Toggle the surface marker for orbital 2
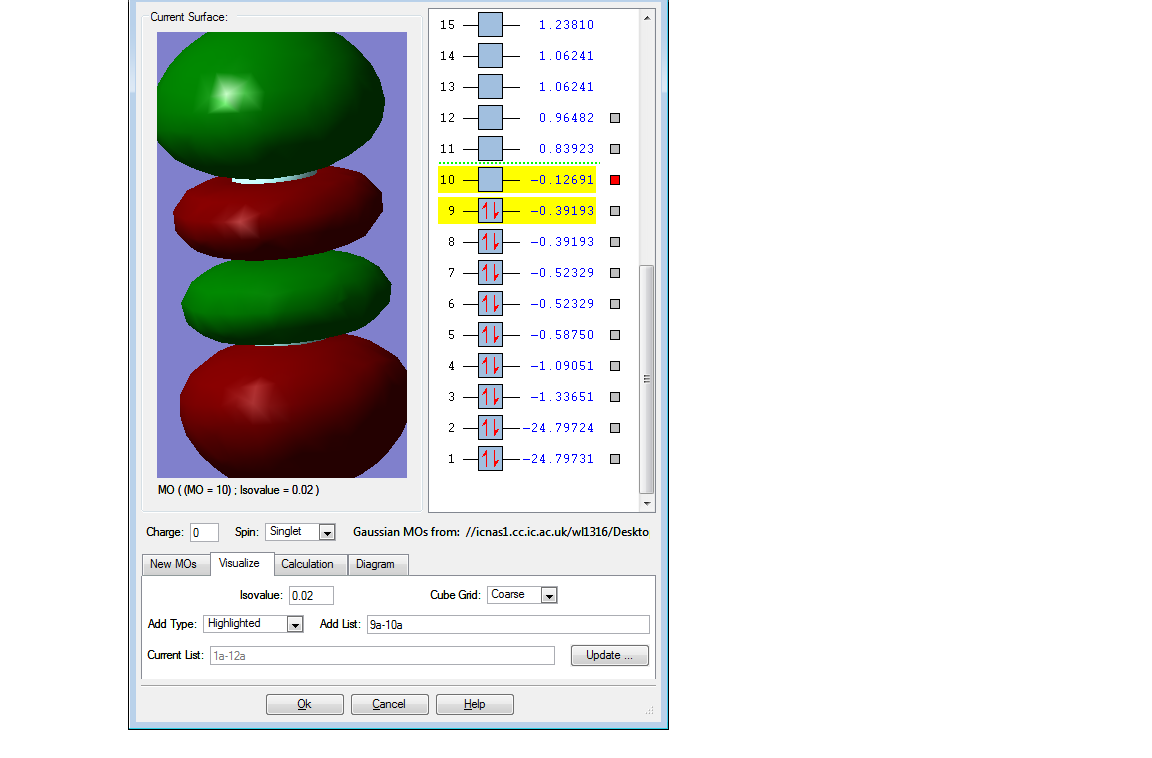The width and height of the screenshot is (1152, 758). (616, 427)
